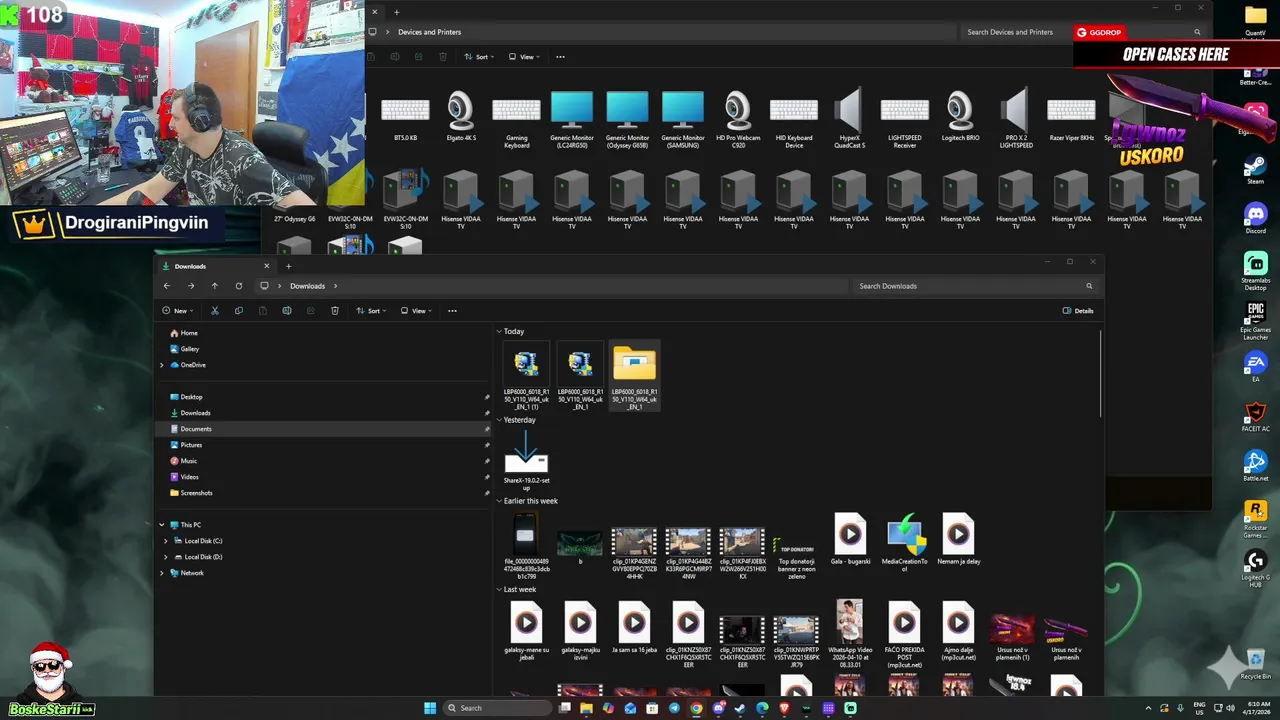This screenshot has height=720, width=1280.
Task: Select the PRO X 2 LIGHTSPEED device
Action: point(1016,120)
